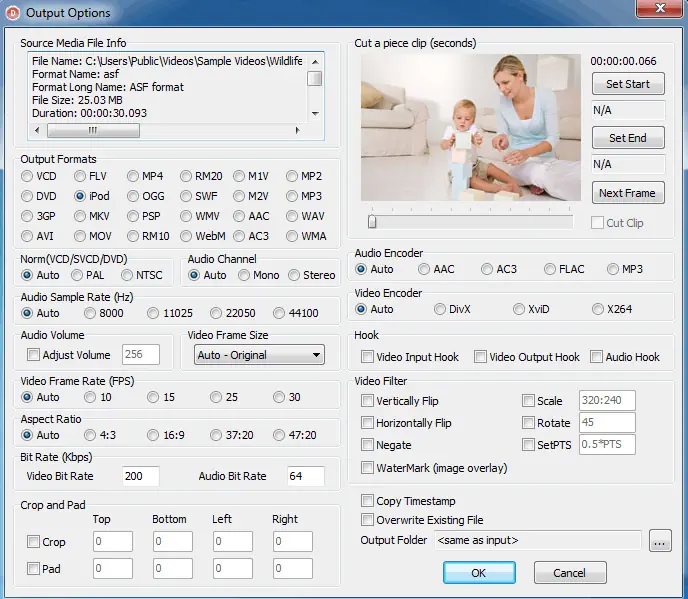This screenshot has width=688, height=599.
Task: Select the MP4 output format
Action: [133, 176]
